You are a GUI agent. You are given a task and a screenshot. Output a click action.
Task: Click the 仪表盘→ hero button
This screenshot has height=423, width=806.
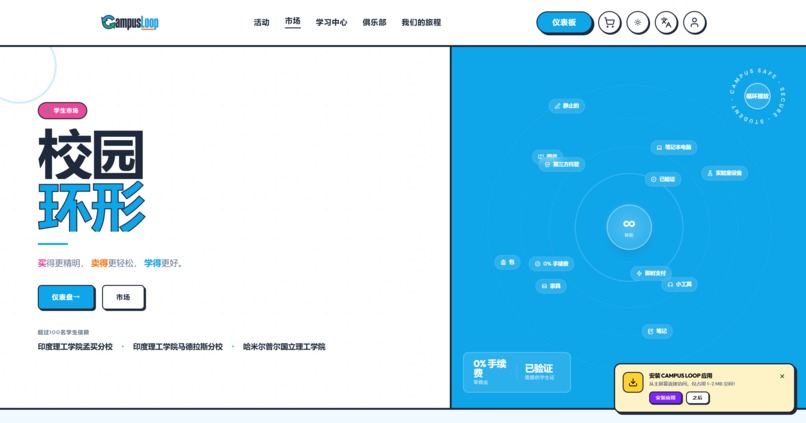point(66,297)
